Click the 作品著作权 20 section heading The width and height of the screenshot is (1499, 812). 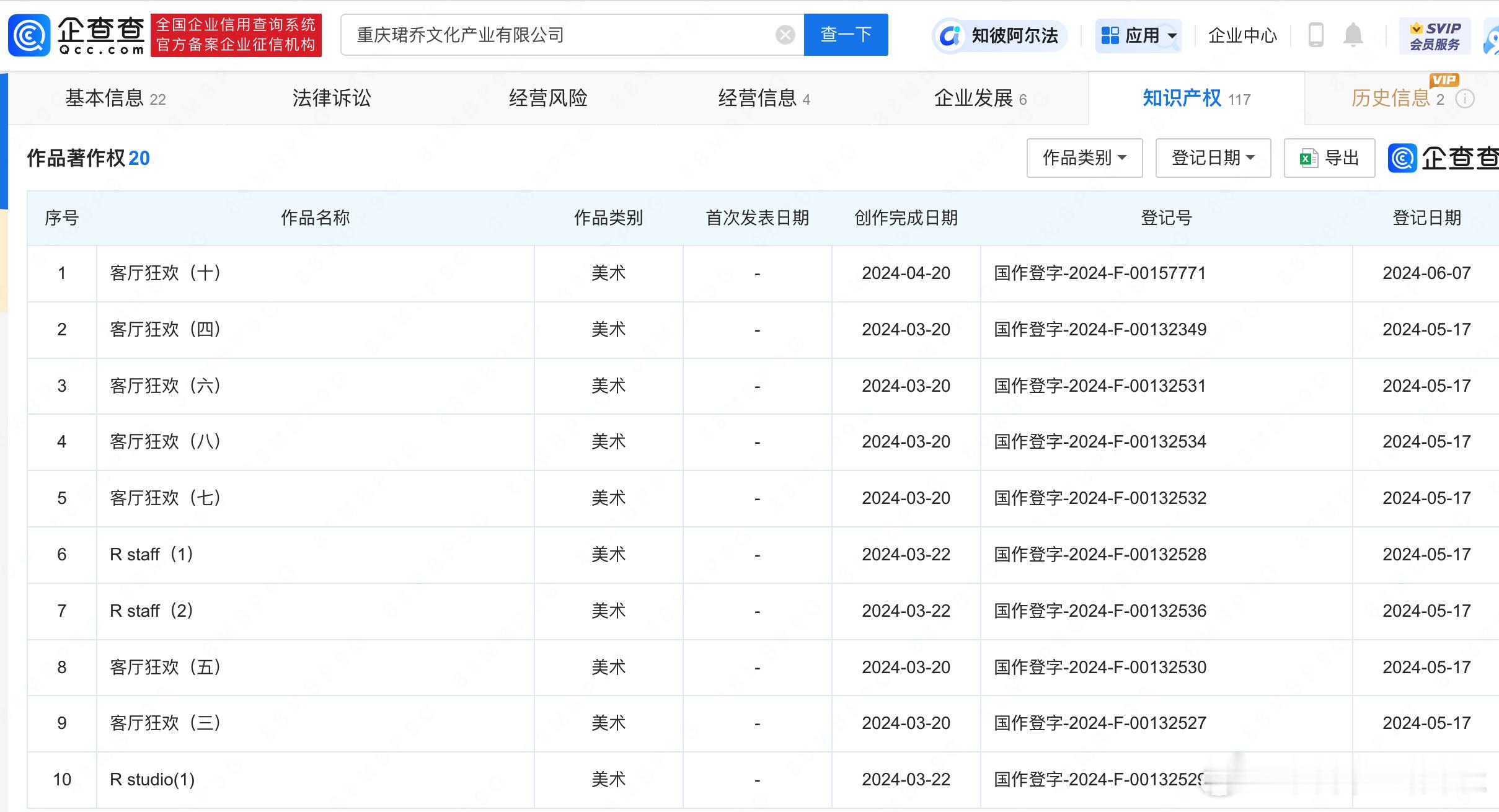(88, 159)
